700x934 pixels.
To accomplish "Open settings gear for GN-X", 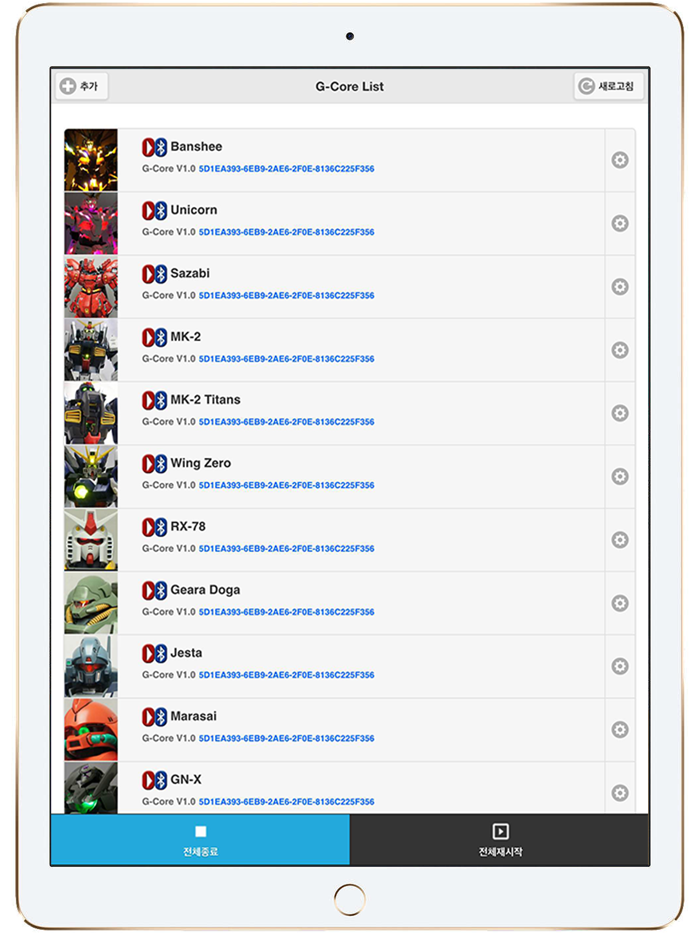I will click(620, 793).
